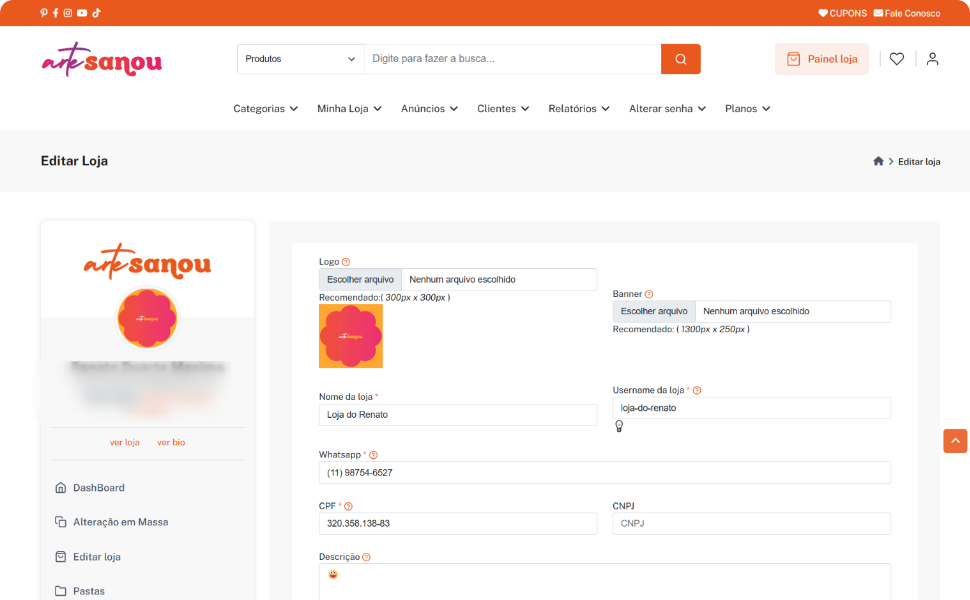
Task: Open the user account icon
Action: [932, 59]
